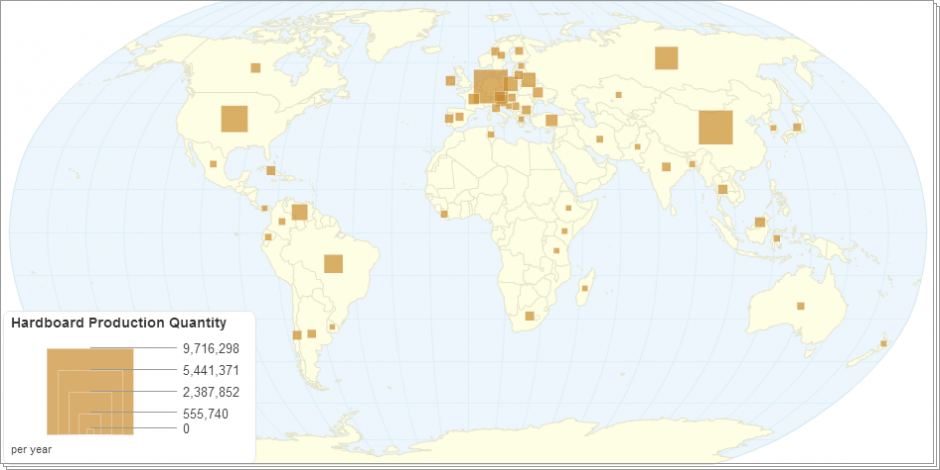
Task: Click the 'per year' legend caption
Action: point(31,450)
